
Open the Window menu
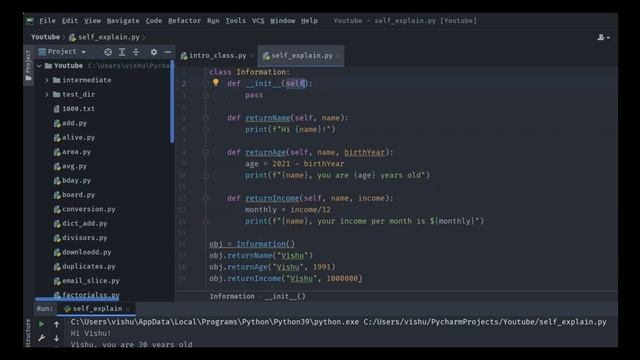(282, 20)
